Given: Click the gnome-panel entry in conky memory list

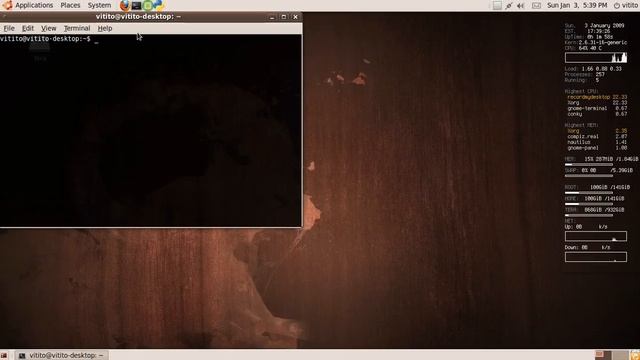Looking at the screenshot, I should pyautogui.click(x=597, y=148).
